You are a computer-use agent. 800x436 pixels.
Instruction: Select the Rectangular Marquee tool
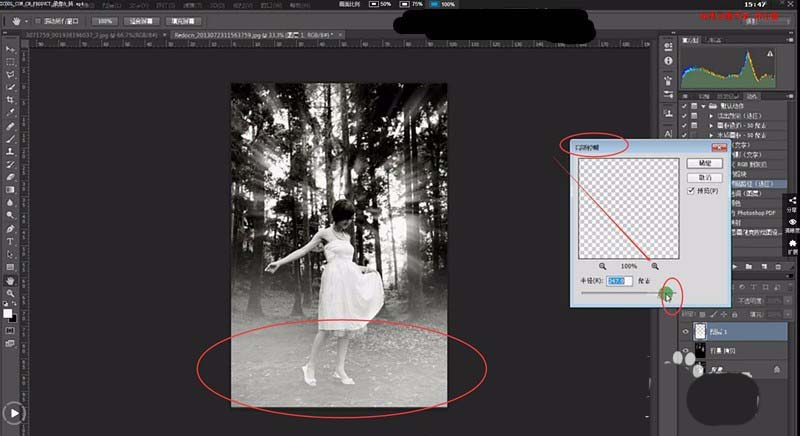point(10,62)
